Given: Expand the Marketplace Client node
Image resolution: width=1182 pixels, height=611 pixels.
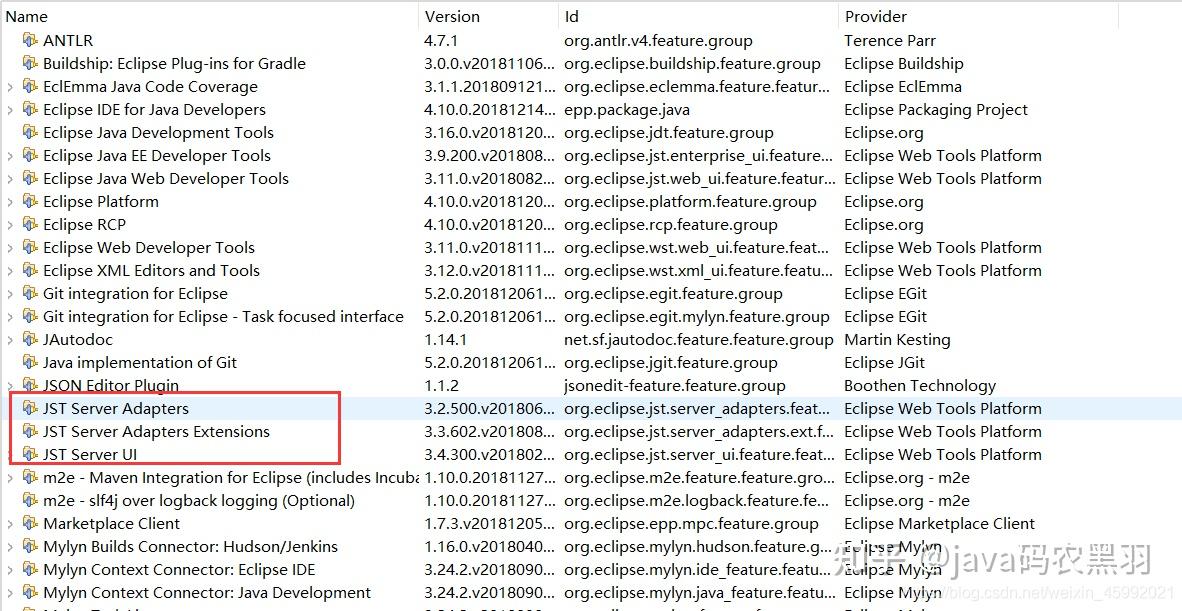Looking at the screenshot, I should tap(10, 524).
